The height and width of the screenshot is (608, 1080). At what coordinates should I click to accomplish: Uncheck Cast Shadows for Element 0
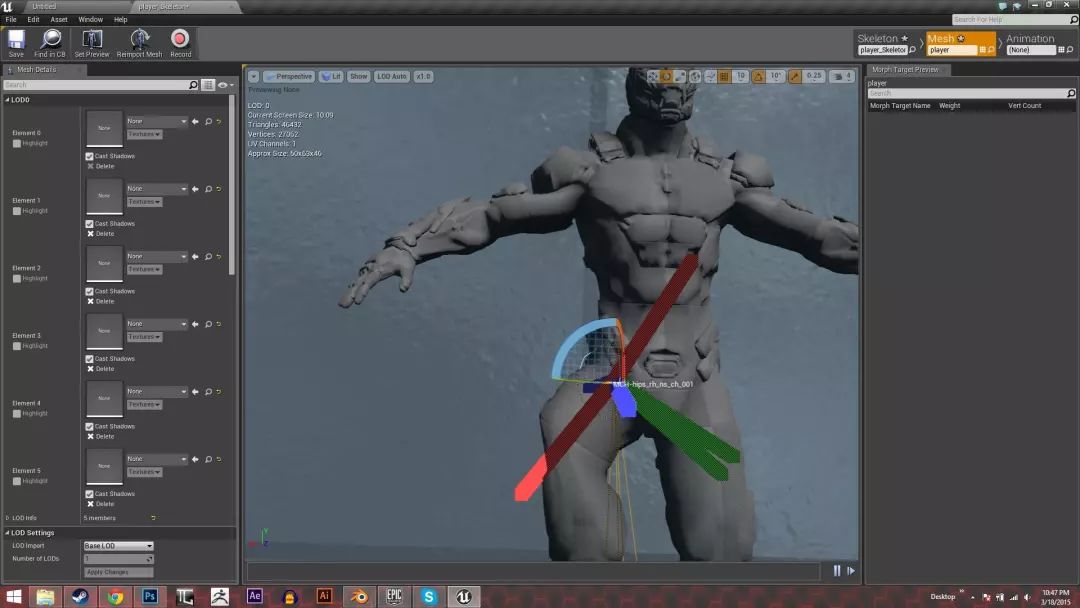pos(90,156)
